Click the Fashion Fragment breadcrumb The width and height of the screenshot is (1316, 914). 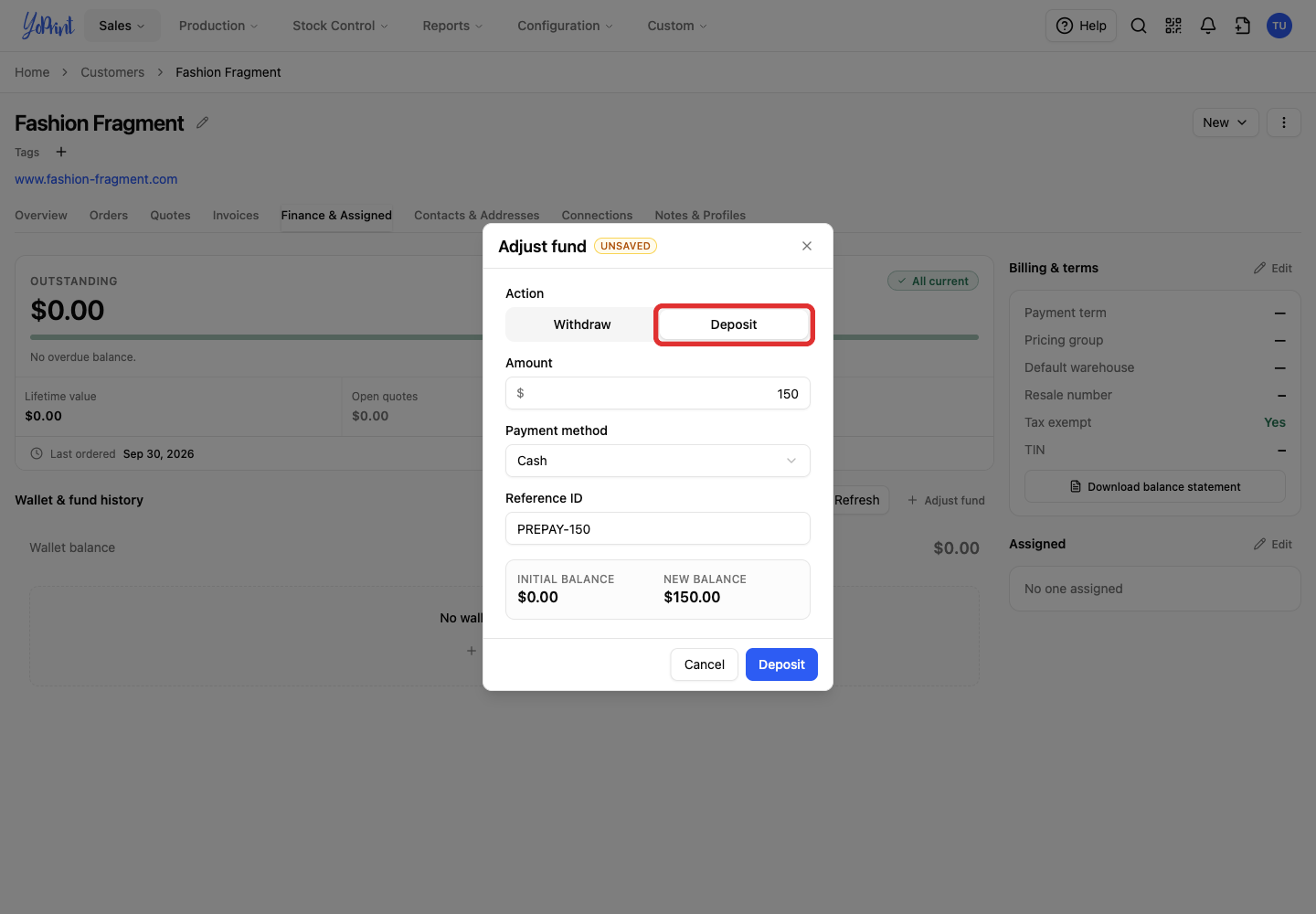[228, 72]
